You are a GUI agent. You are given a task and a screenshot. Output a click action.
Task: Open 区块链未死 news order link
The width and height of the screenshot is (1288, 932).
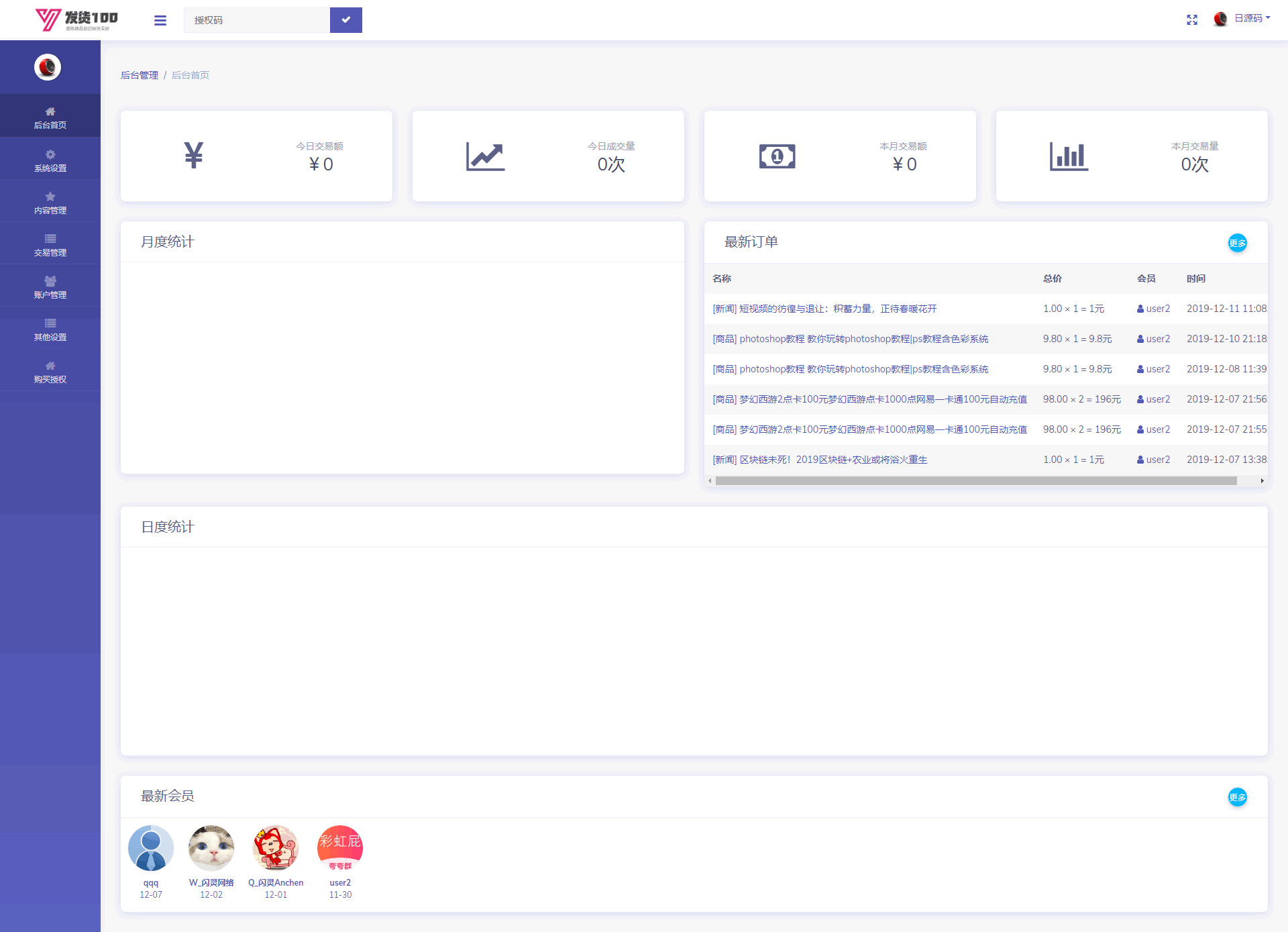tap(820, 460)
